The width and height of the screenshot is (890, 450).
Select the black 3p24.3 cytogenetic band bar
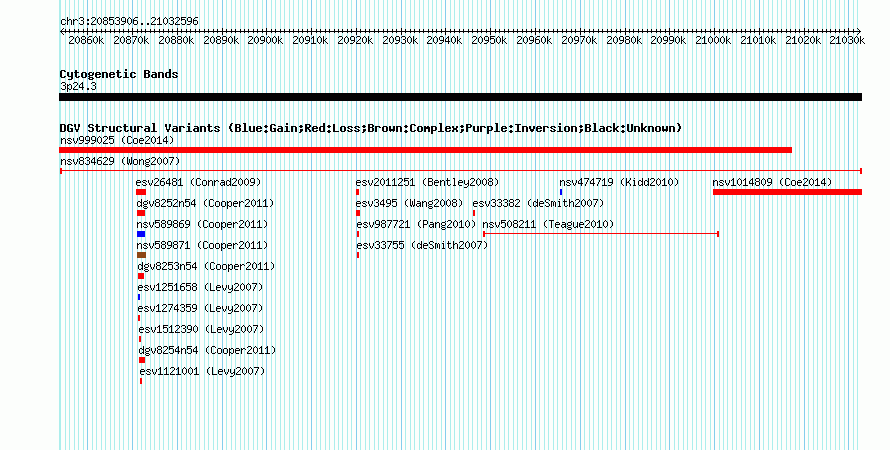pyautogui.click(x=460, y=97)
